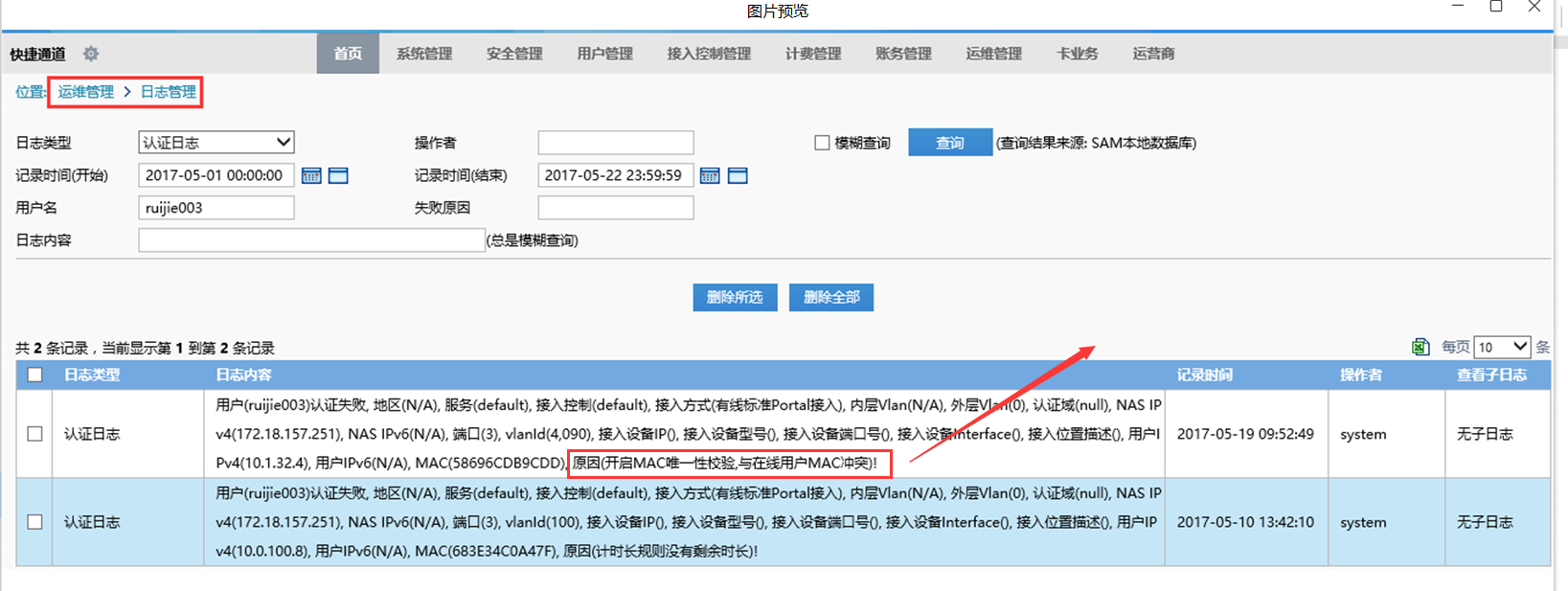1568x591 pixels.
Task: Click the MAC conflict failure reason text
Action: pos(725,463)
